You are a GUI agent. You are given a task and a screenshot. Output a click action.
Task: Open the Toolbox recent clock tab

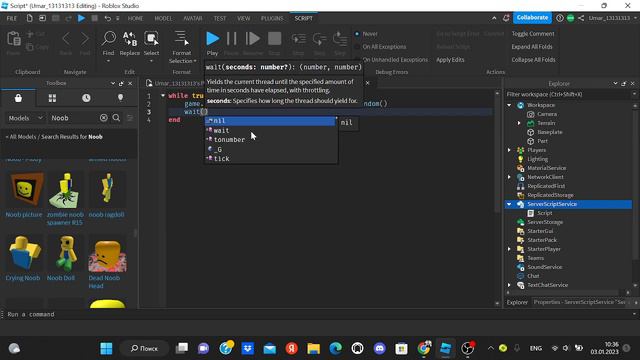pos(86,98)
